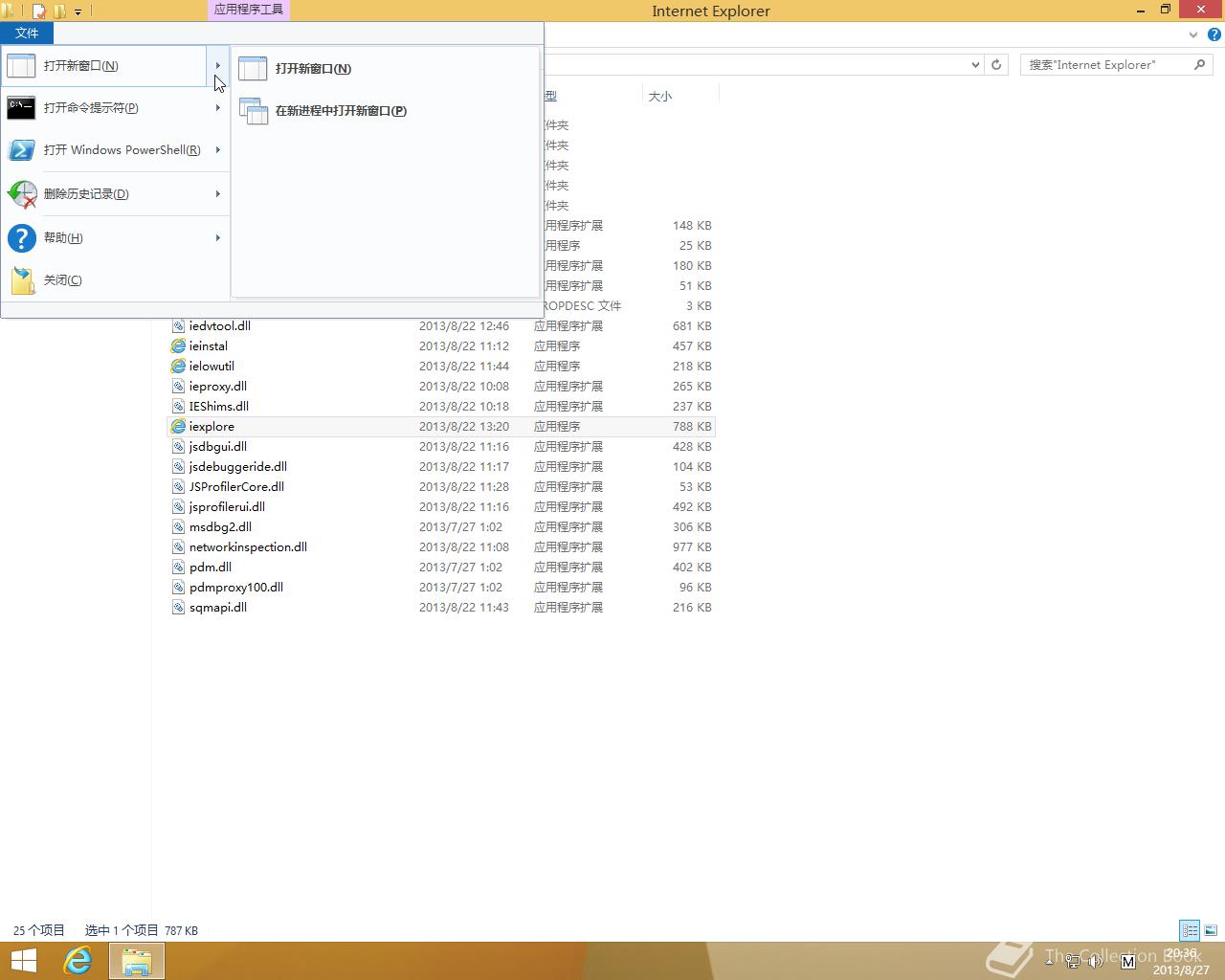The width and height of the screenshot is (1225, 980).
Task: Open Internet Explorer from the taskbar
Action: (78, 961)
